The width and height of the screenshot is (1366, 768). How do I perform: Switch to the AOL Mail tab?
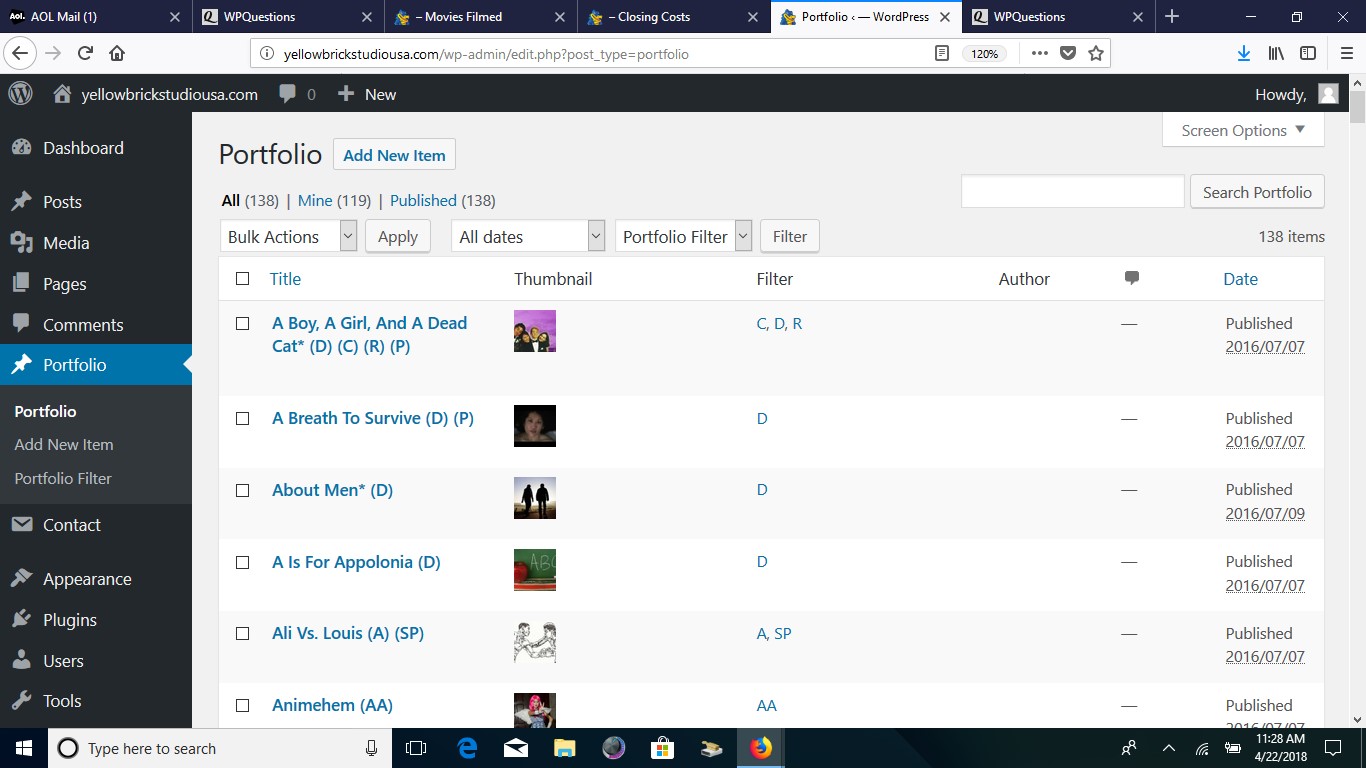(95, 17)
